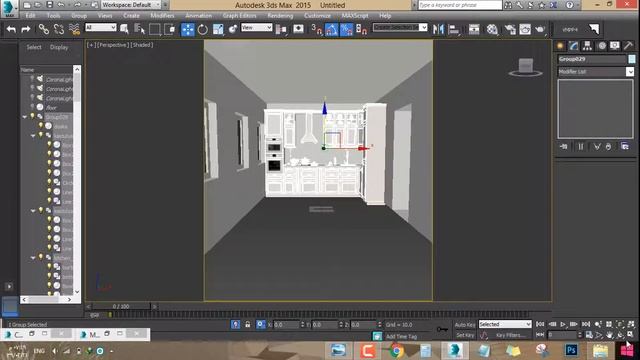Toggle the light bulb next to Group029
Viewport: 640px width, 360px height.
(32, 117)
